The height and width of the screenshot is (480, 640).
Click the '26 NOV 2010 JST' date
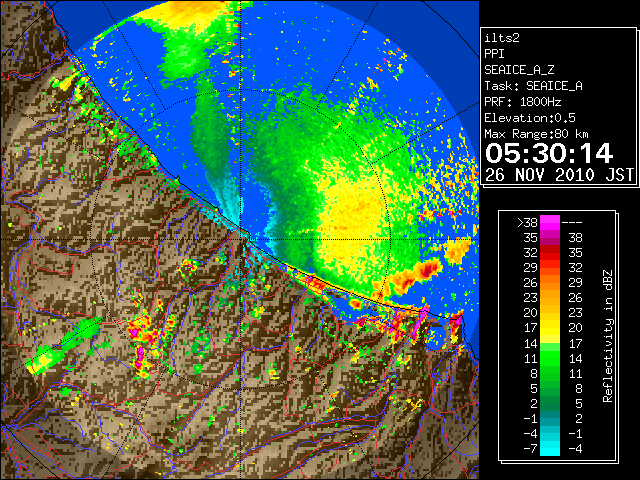click(x=559, y=175)
